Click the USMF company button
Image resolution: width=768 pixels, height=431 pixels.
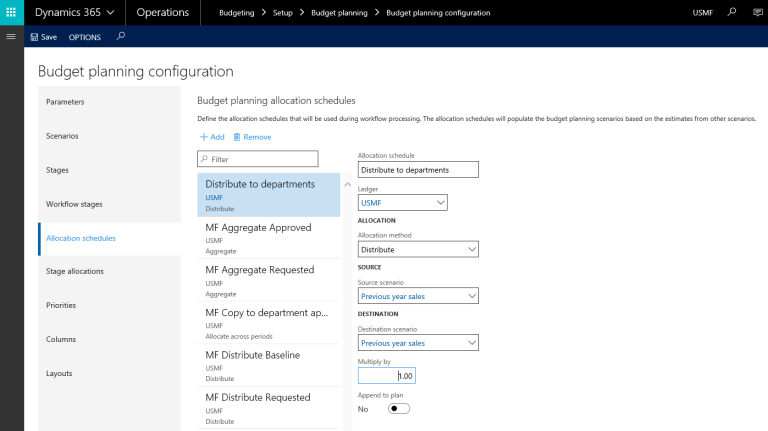coord(703,13)
